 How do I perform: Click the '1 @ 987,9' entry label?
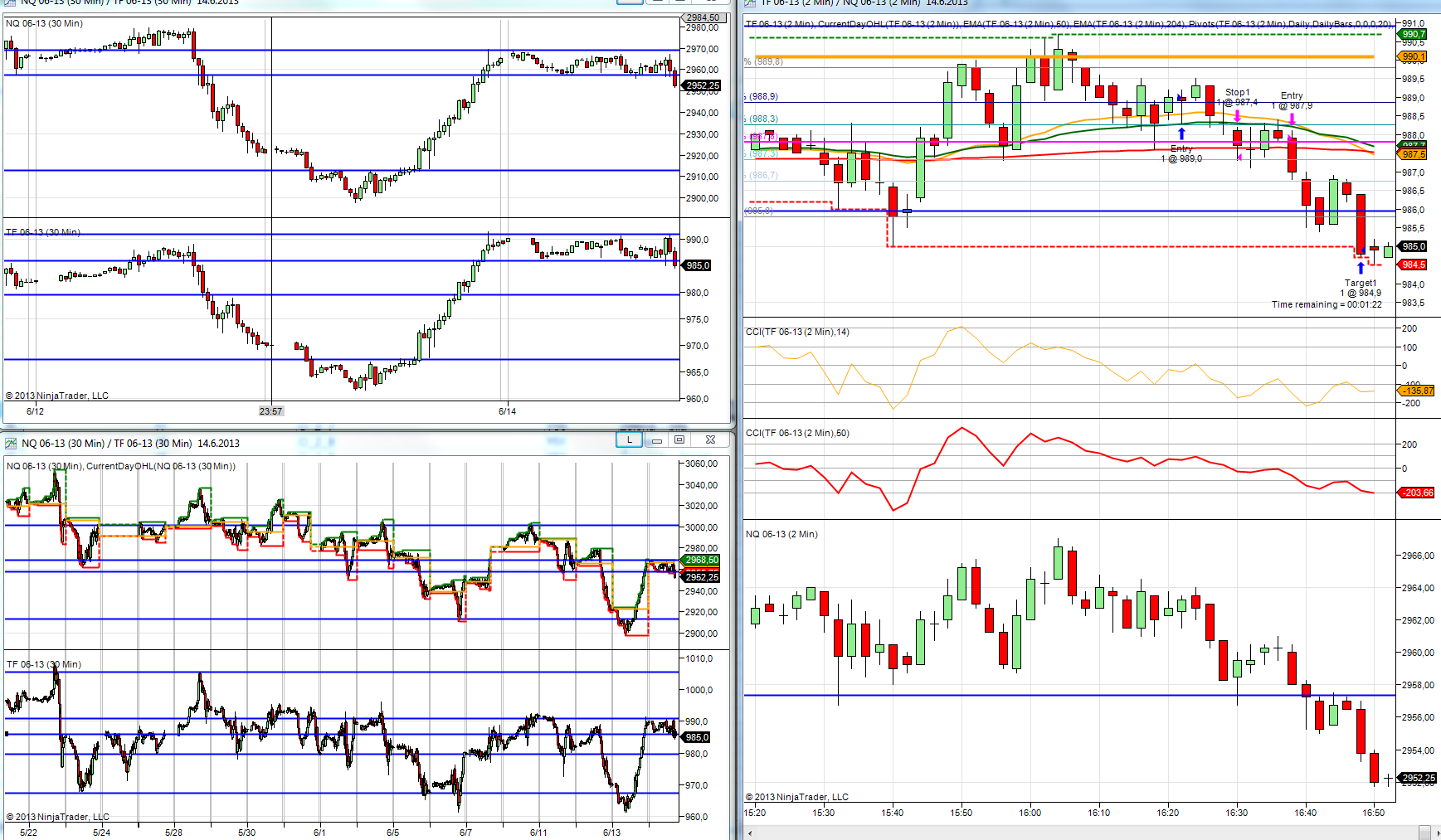point(1292,105)
